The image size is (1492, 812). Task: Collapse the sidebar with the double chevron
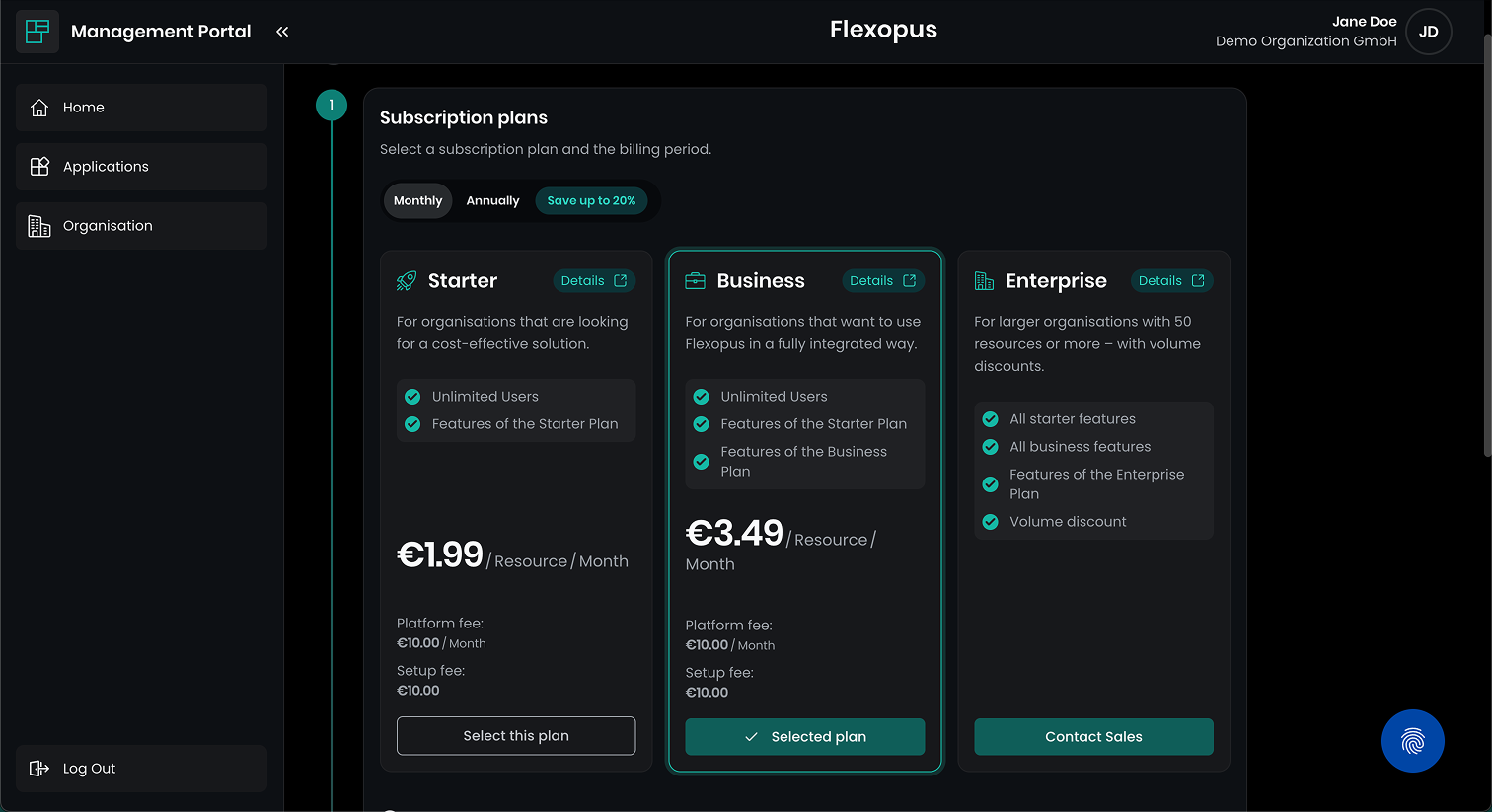282,32
